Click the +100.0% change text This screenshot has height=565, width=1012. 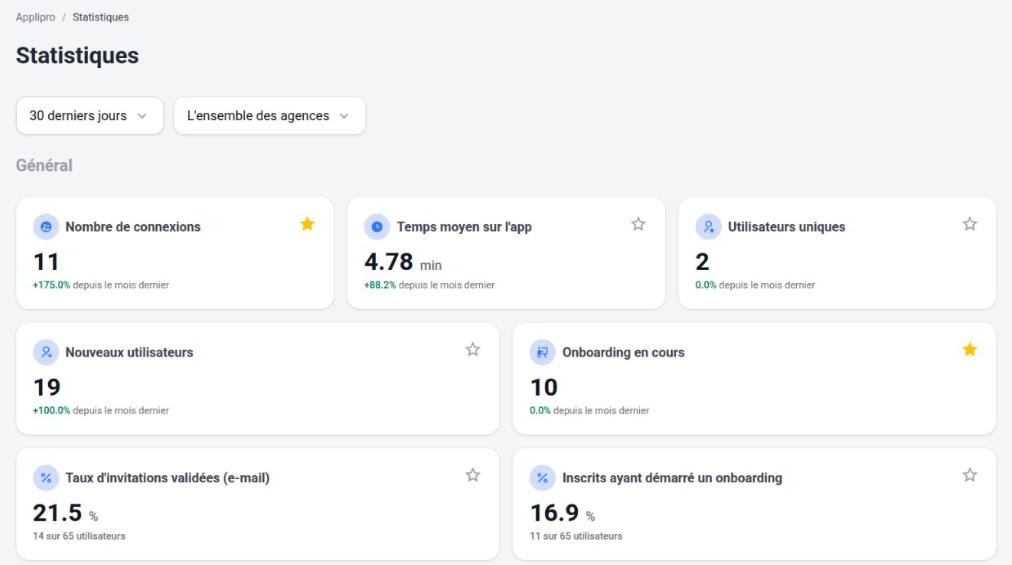click(x=52, y=410)
